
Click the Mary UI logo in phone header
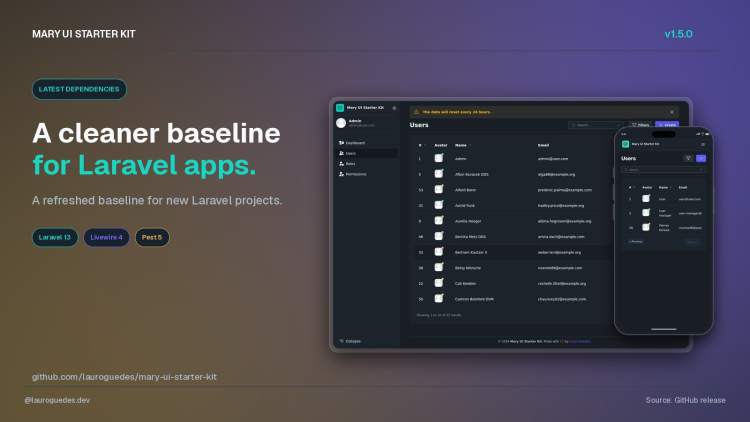point(625,144)
